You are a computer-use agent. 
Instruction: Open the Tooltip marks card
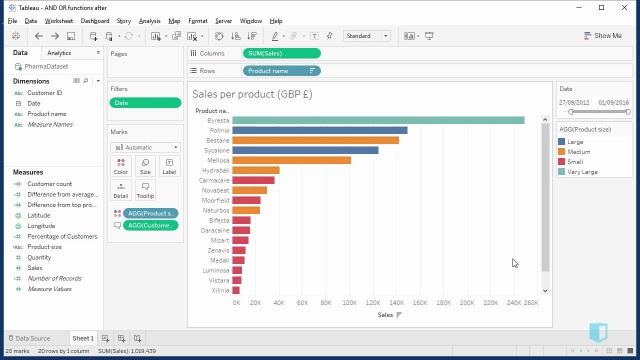click(145, 190)
